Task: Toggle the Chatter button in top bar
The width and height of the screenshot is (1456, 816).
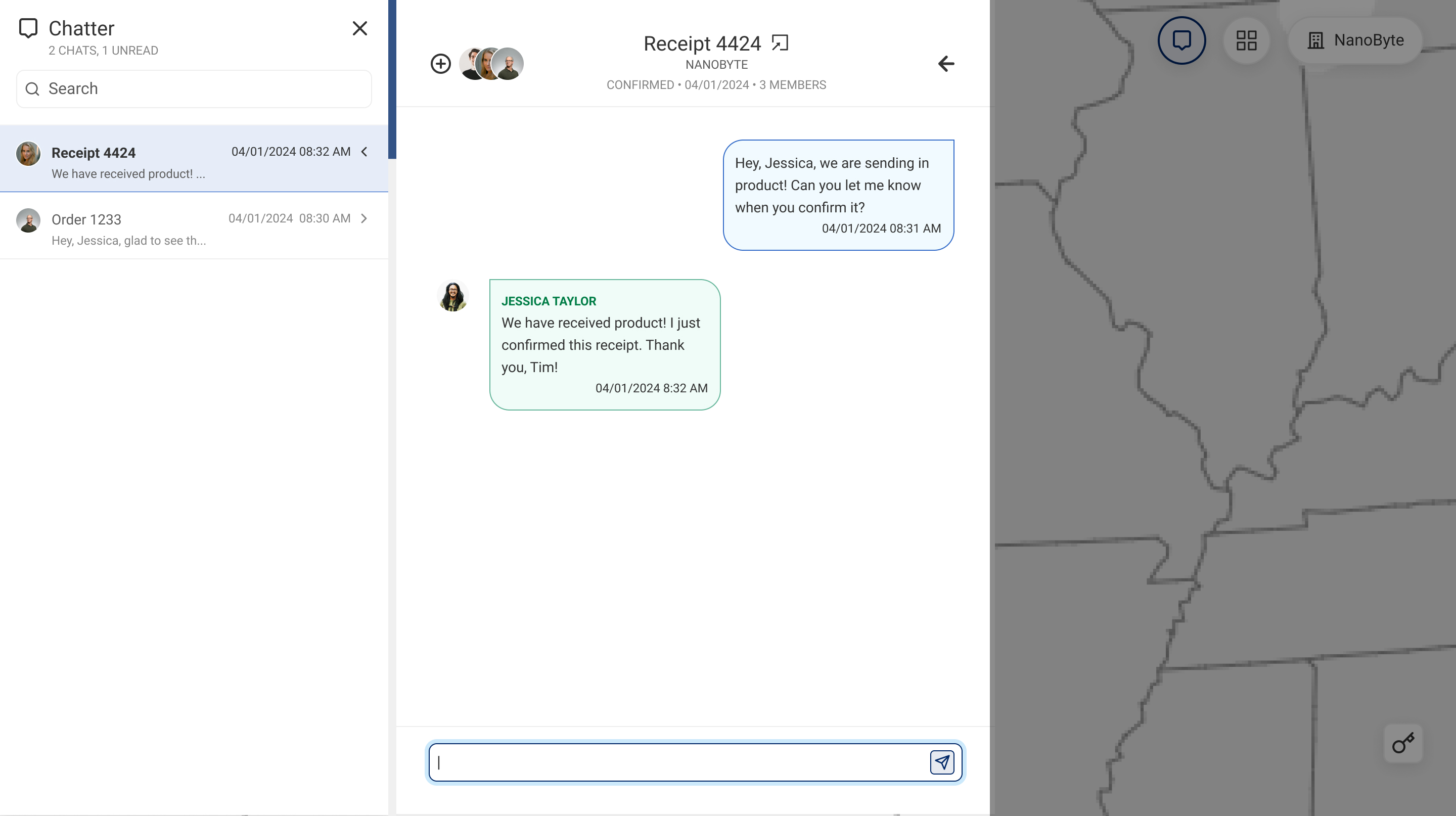Action: [1181, 40]
